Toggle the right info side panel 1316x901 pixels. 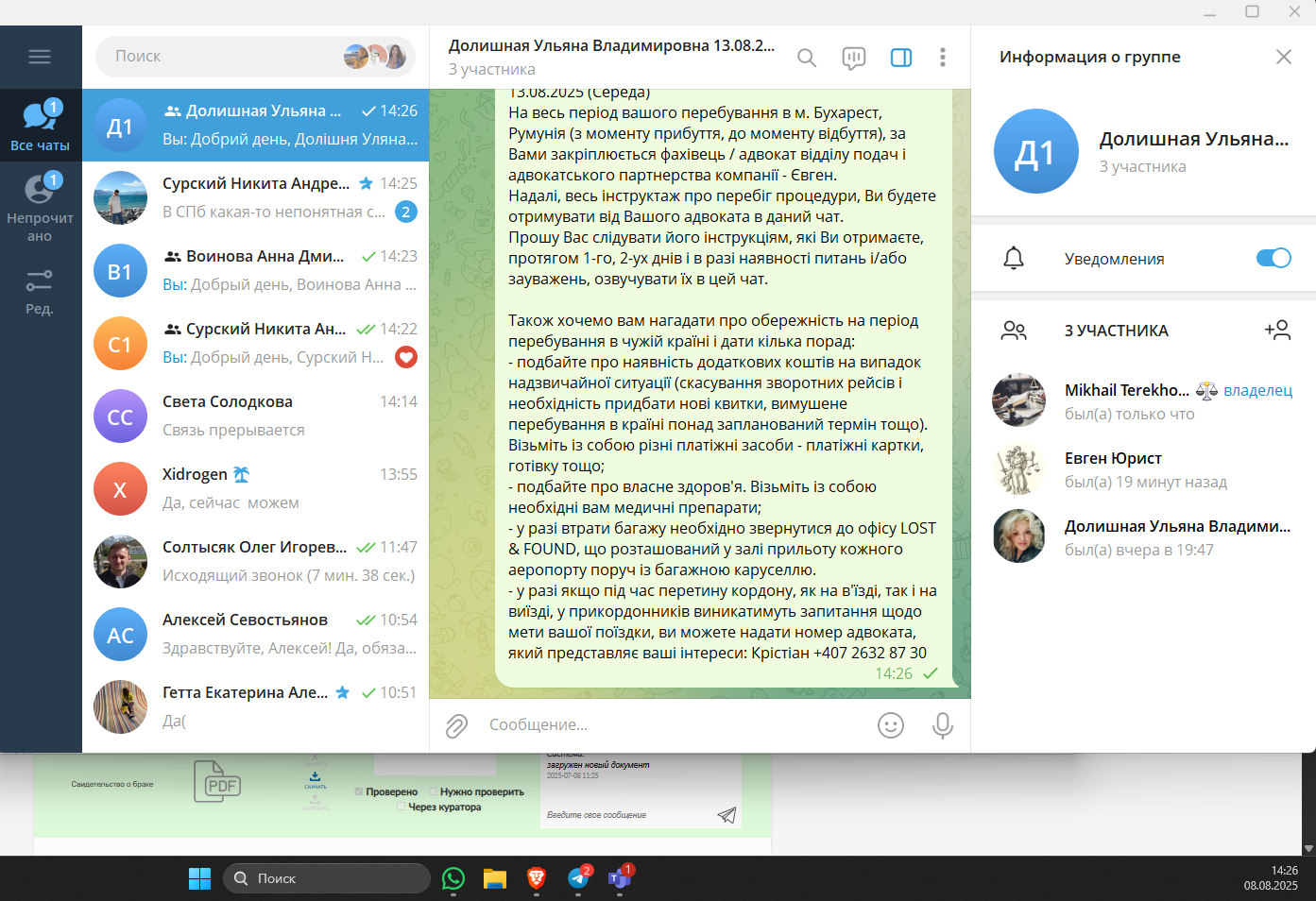(x=901, y=58)
